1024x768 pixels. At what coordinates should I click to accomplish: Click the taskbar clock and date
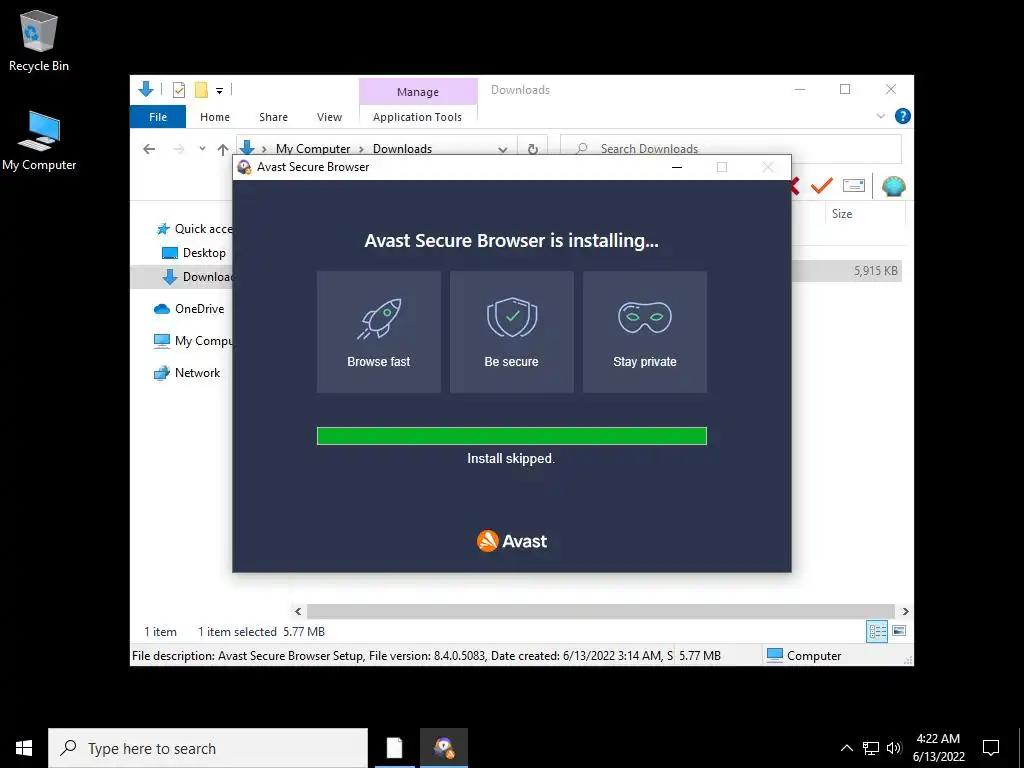[938, 748]
